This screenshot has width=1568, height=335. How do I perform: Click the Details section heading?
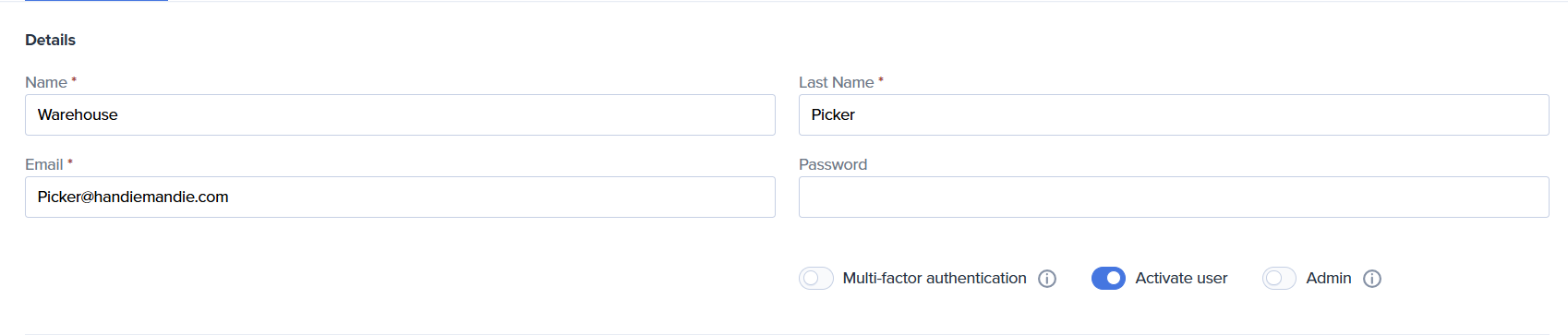(51, 40)
